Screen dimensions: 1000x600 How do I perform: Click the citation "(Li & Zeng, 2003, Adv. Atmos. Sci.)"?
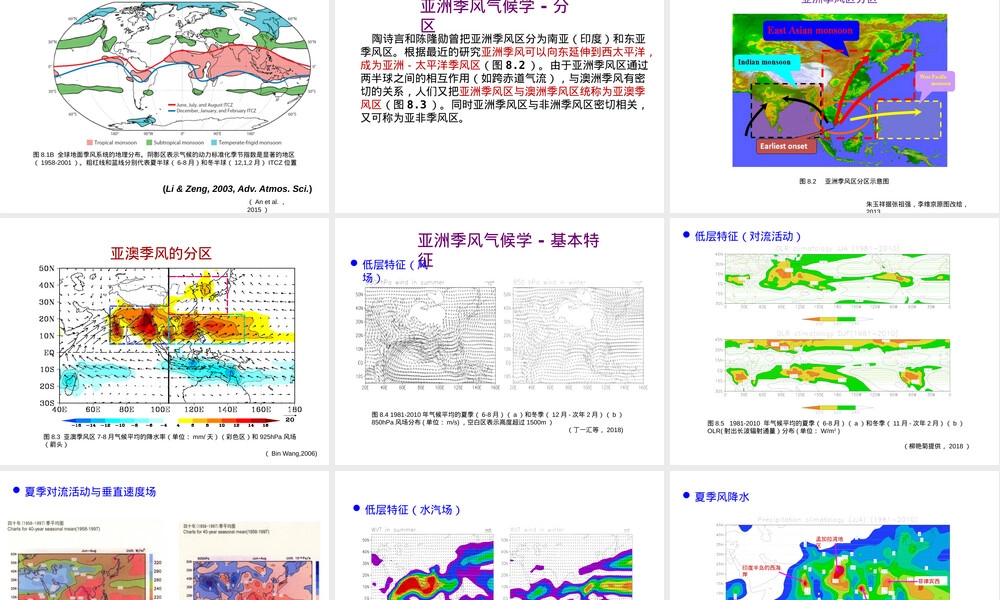(237, 189)
